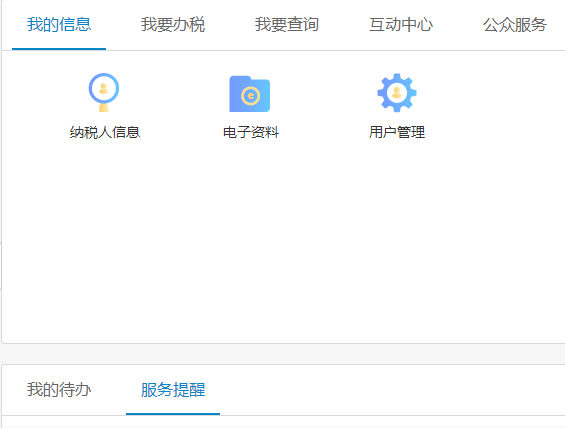565x428 pixels.
Task: Click the 电子资料 text label
Action: [251, 132]
